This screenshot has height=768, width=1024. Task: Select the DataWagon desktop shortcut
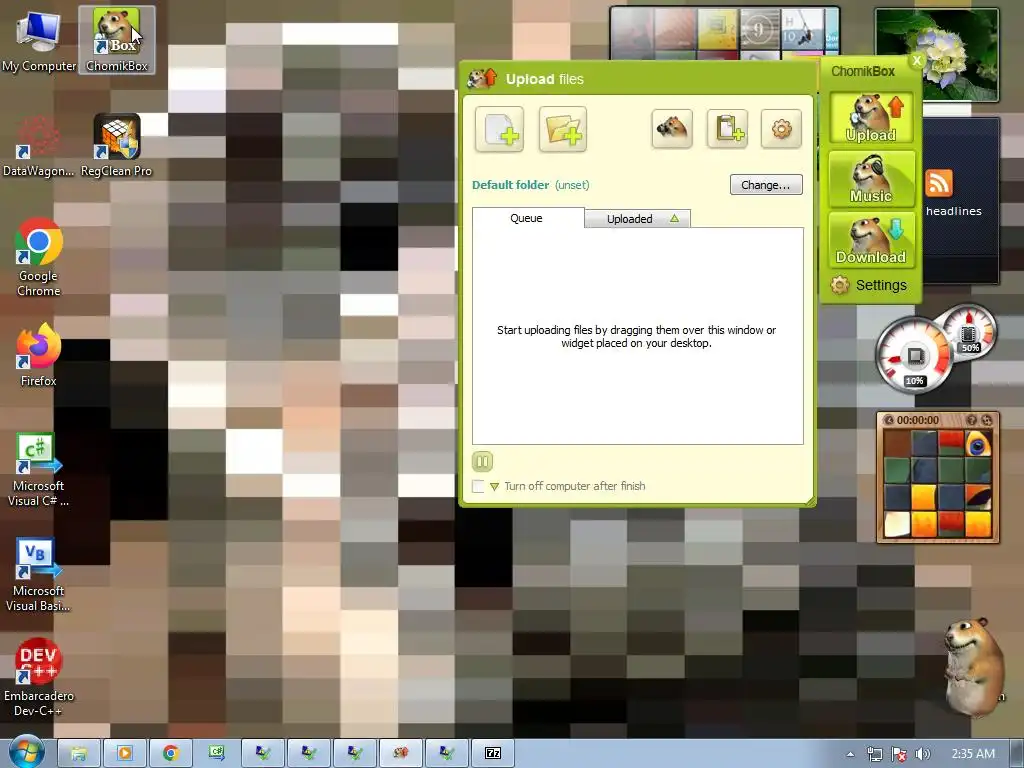[39, 146]
